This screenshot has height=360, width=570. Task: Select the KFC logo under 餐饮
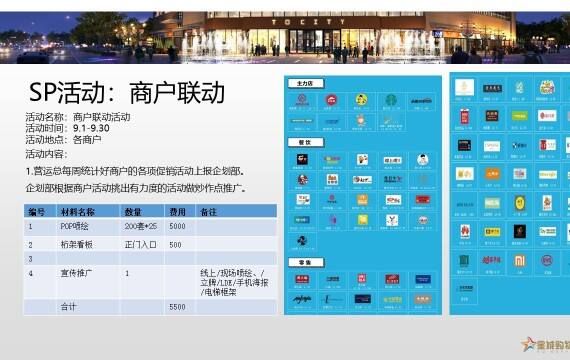302,179
